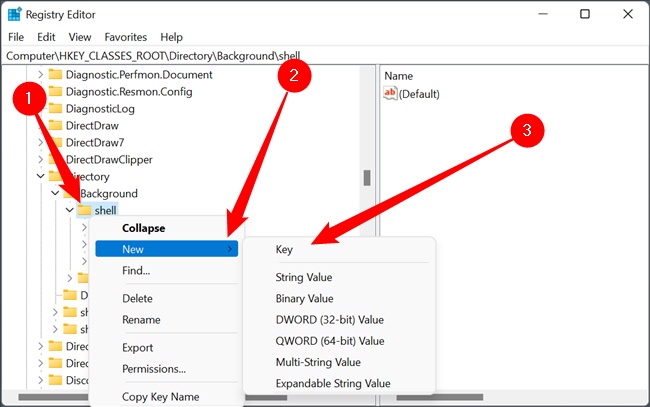650x407 pixels.
Task: Select String Value in the submenu
Action: [x=304, y=277]
